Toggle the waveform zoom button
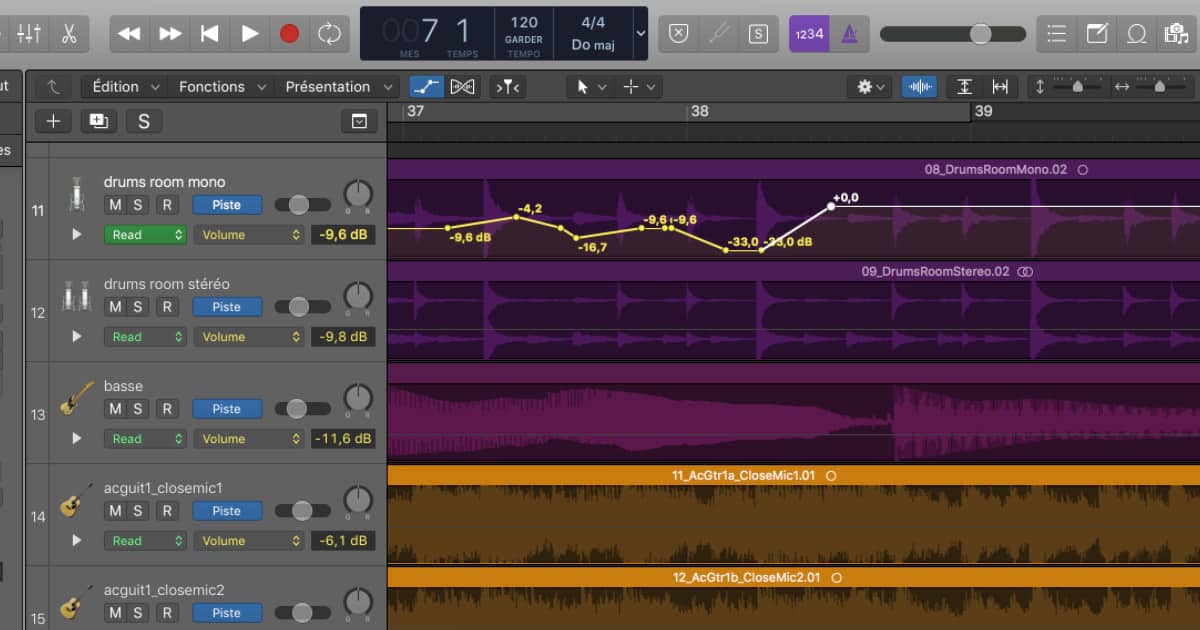Screen dimensions: 1200x630 [x=919, y=87]
